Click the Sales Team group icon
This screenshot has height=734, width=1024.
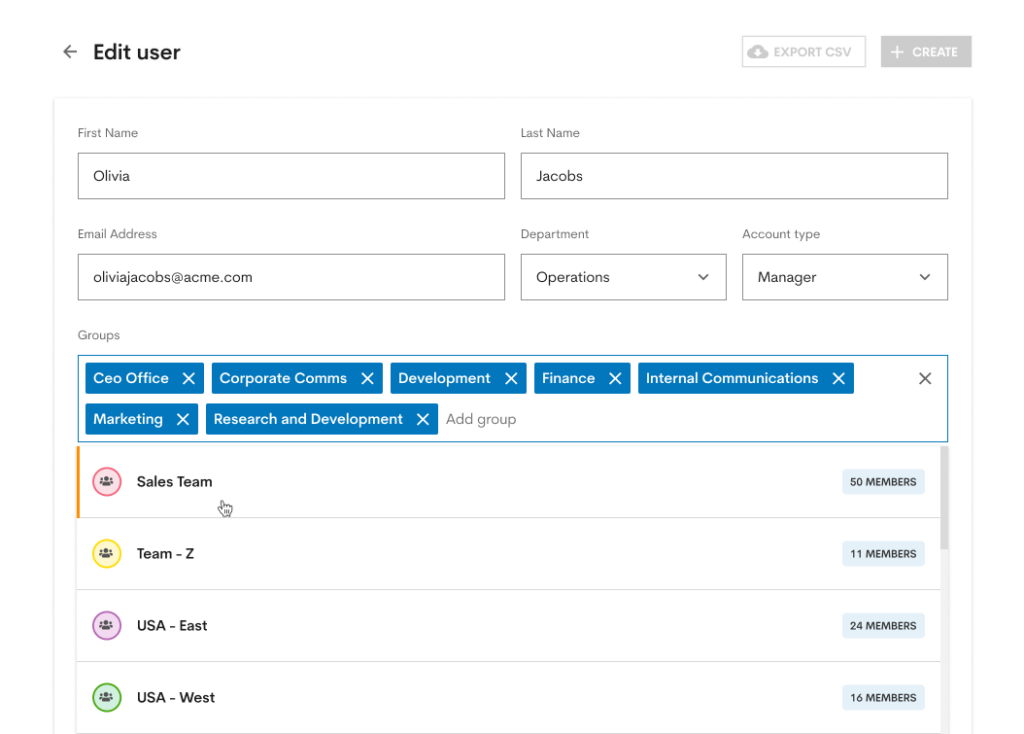106,481
